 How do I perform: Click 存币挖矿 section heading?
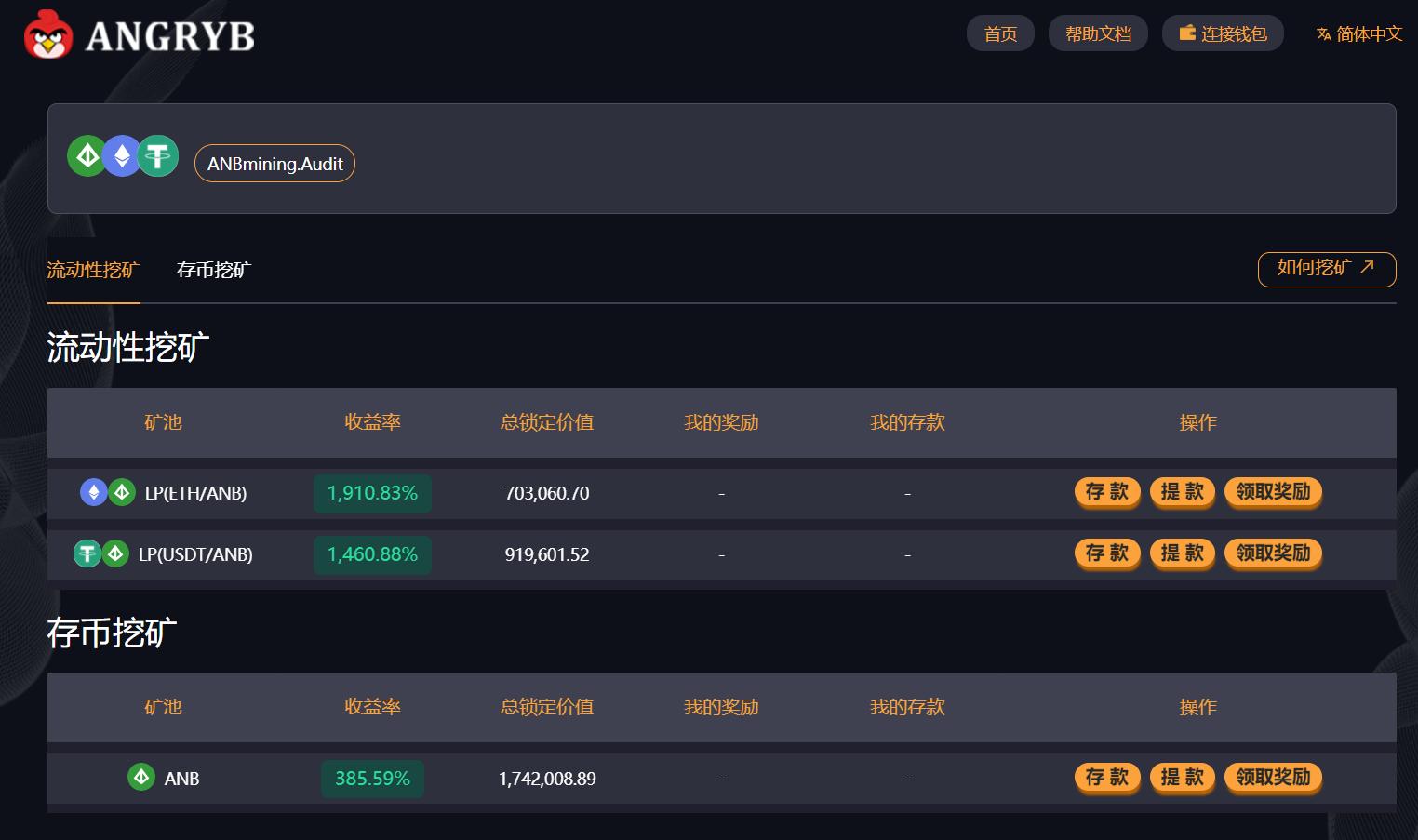(112, 633)
